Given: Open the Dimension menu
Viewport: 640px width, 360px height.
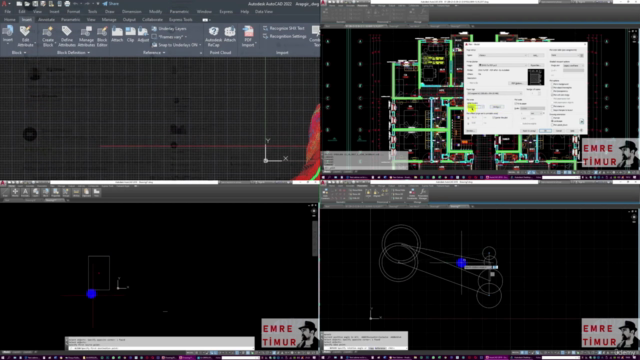Looking at the screenshot, I should coord(131,11).
